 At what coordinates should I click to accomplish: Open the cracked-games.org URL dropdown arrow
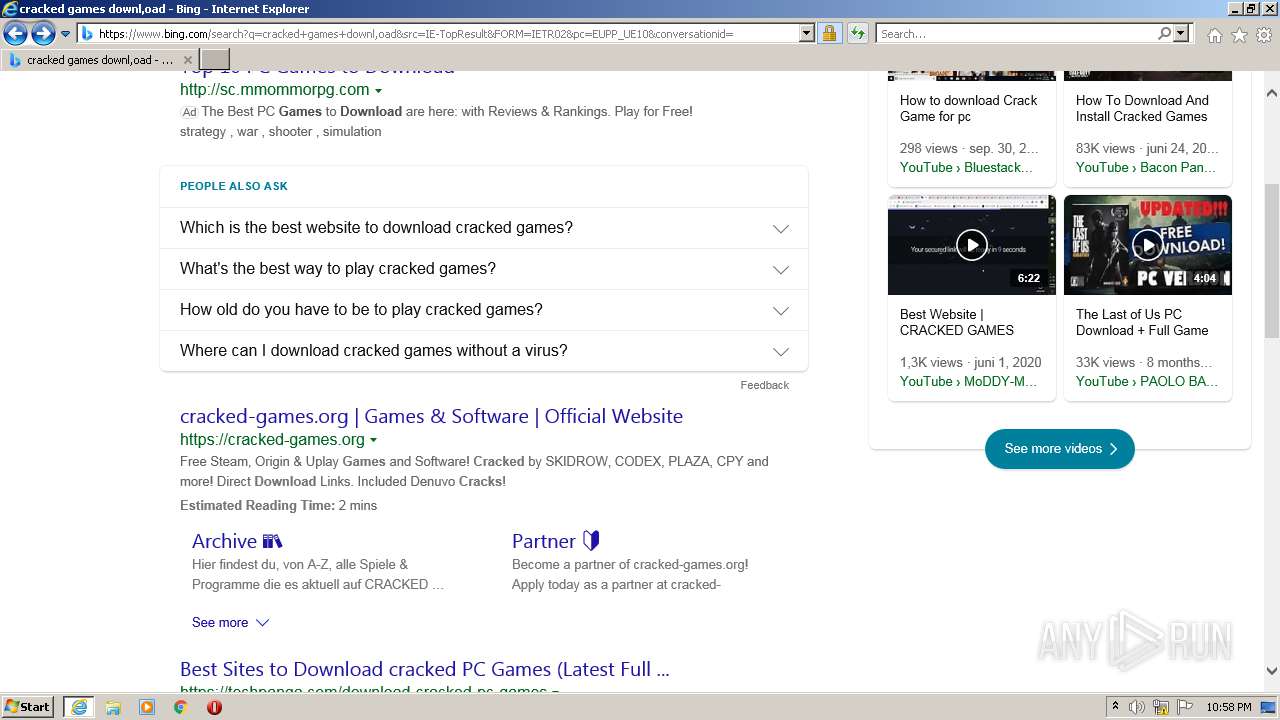pos(373,440)
